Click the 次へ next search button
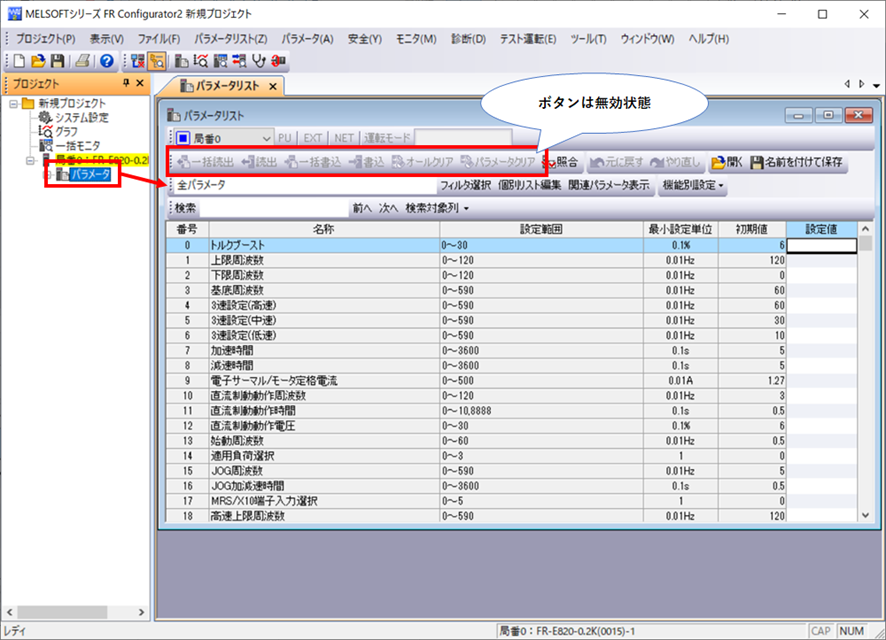Screen dimensions: 886x640 (x=388, y=208)
